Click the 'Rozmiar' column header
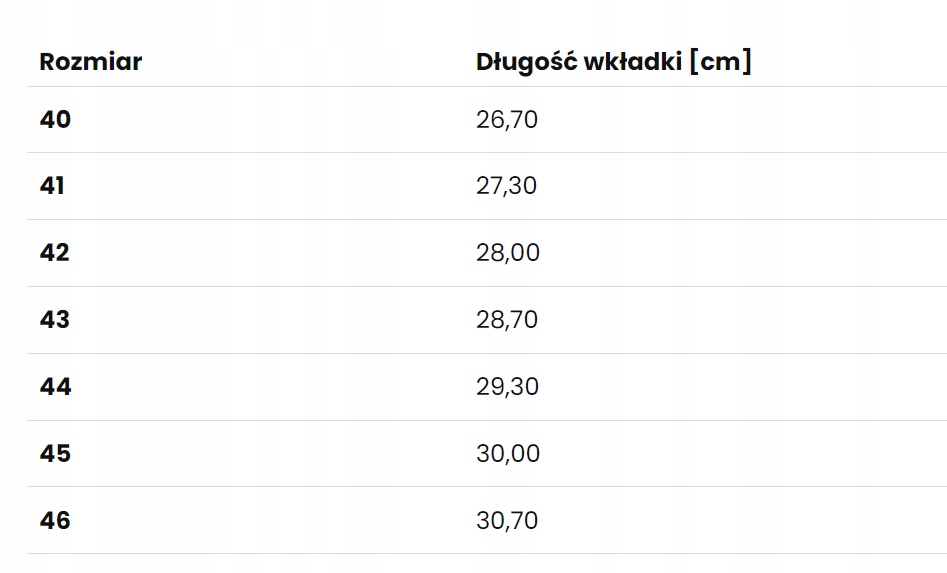The width and height of the screenshot is (947, 573). [x=90, y=62]
